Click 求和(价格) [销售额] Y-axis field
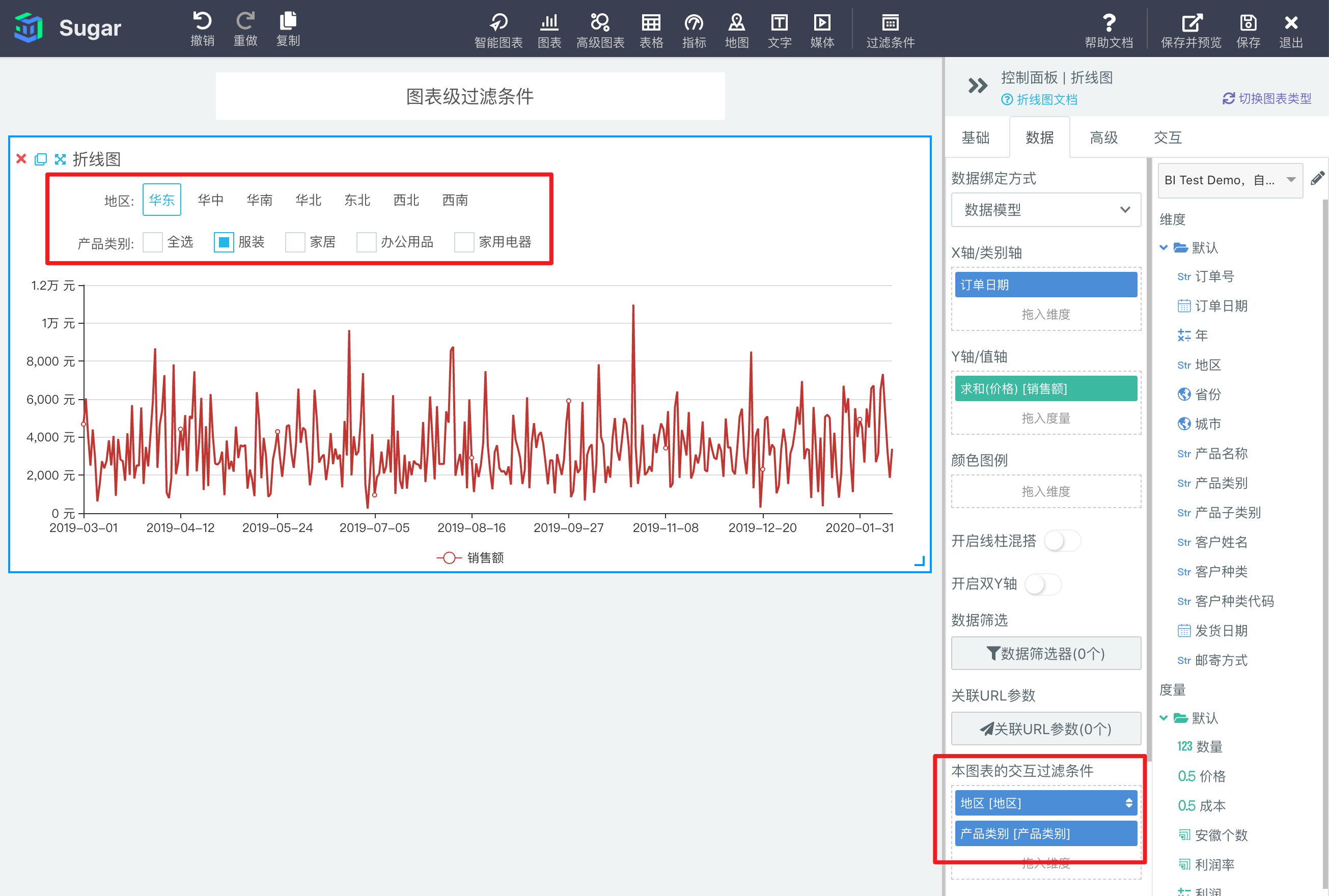This screenshot has height=896, width=1329. 1045,388
